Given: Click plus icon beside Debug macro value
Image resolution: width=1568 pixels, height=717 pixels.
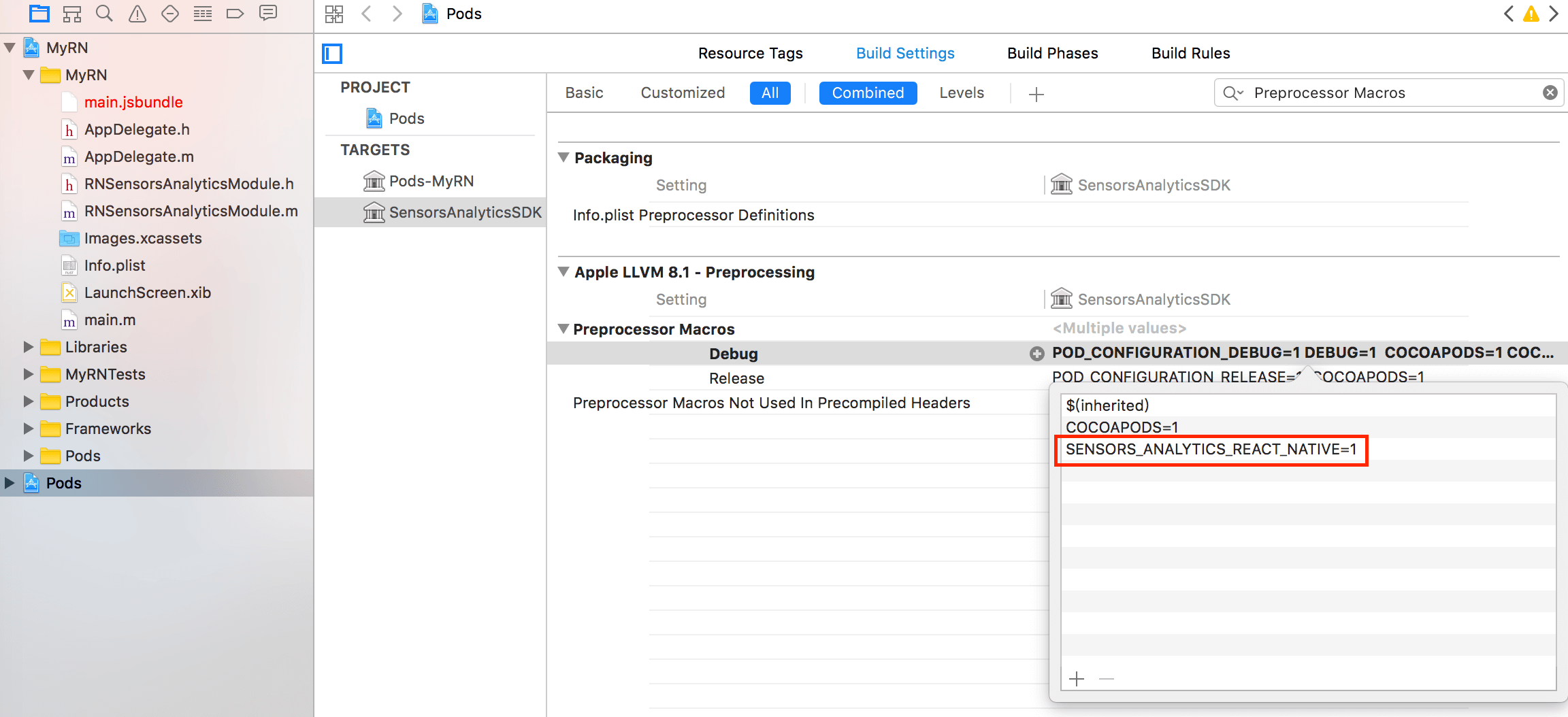Looking at the screenshot, I should (1036, 354).
